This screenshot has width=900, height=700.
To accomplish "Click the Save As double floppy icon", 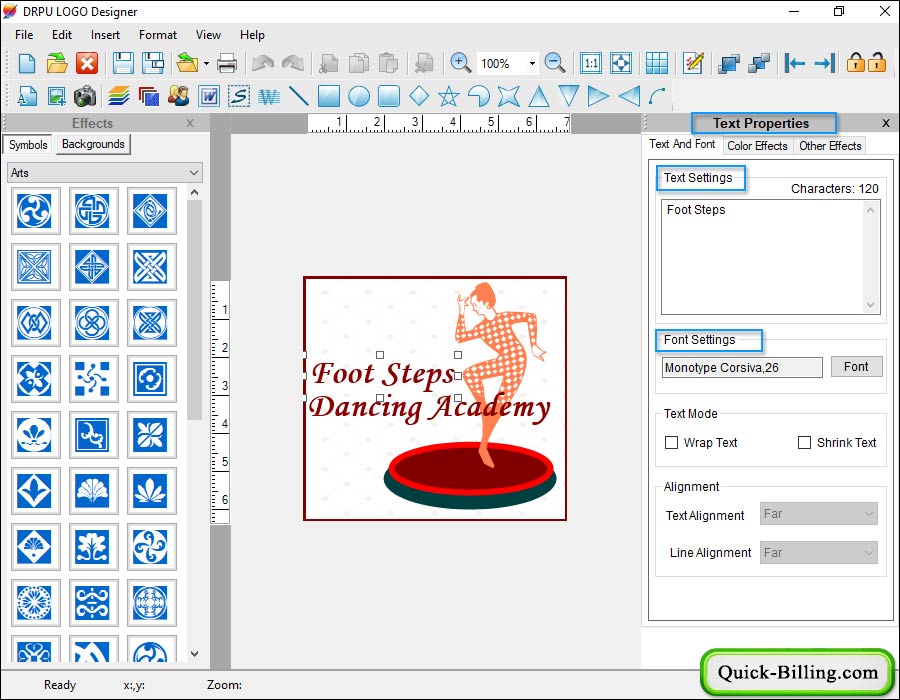I will 153,63.
